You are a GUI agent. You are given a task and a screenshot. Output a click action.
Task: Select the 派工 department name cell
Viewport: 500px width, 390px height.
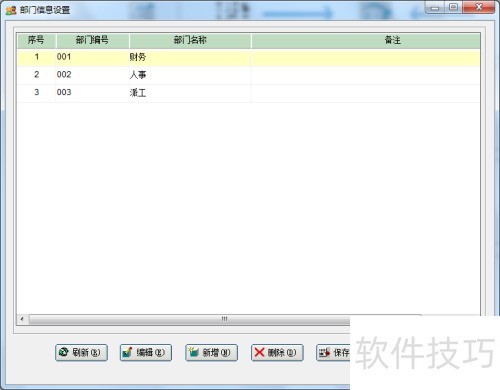pyautogui.click(x=190, y=92)
